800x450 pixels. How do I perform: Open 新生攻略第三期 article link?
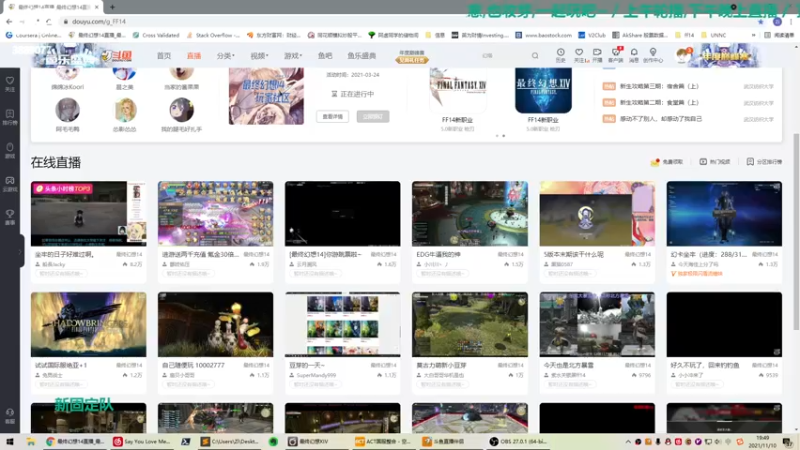659,86
